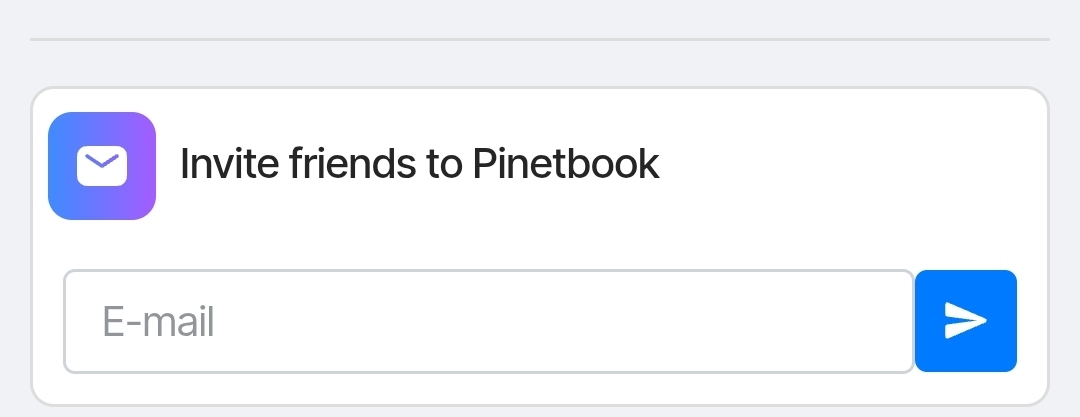Activate the invite e-mail text box
This screenshot has width=1080, height=417.
coord(488,321)
